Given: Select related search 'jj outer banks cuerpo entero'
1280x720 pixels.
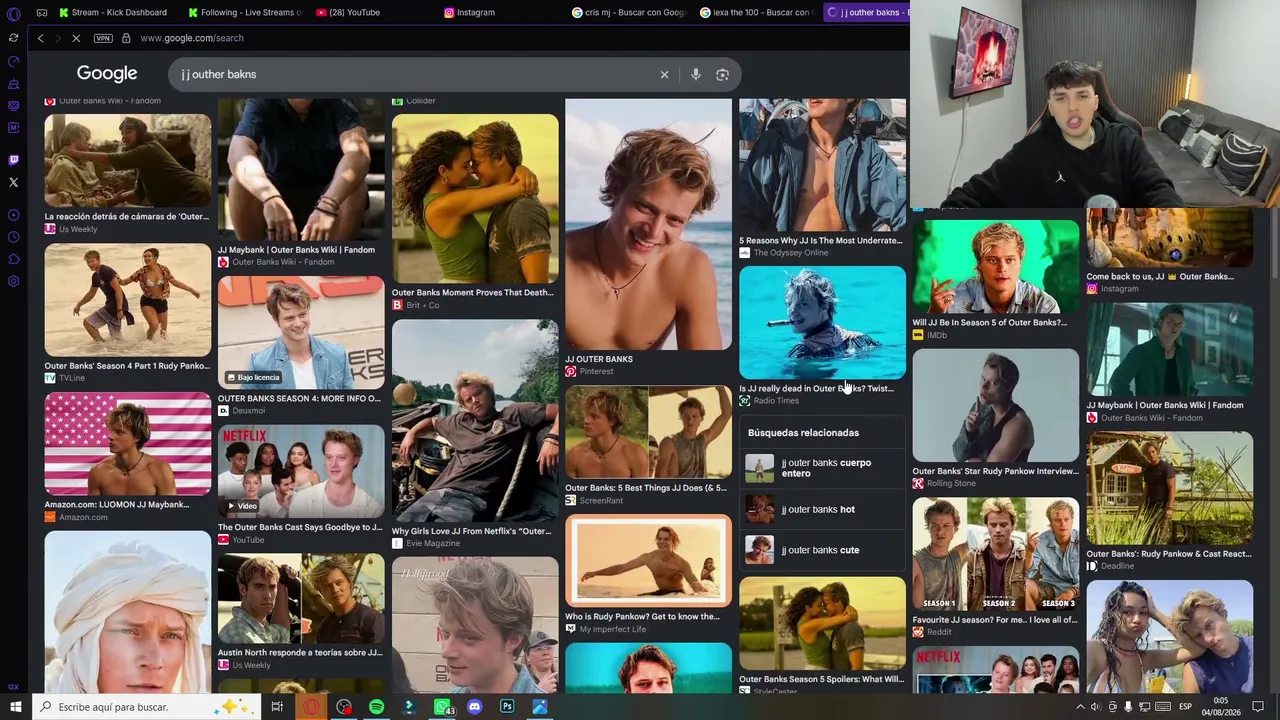Looking at the screenshot, I should point(822,468).
